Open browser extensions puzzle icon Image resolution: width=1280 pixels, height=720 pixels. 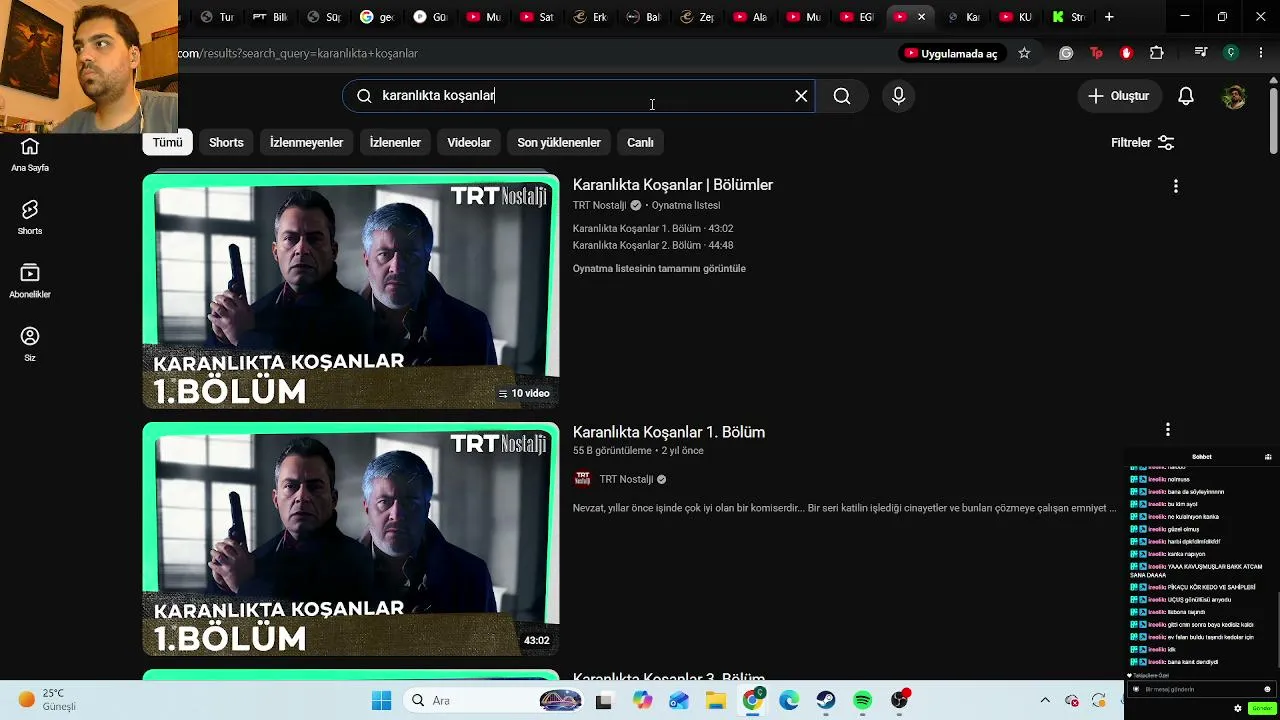[1157, 53]
